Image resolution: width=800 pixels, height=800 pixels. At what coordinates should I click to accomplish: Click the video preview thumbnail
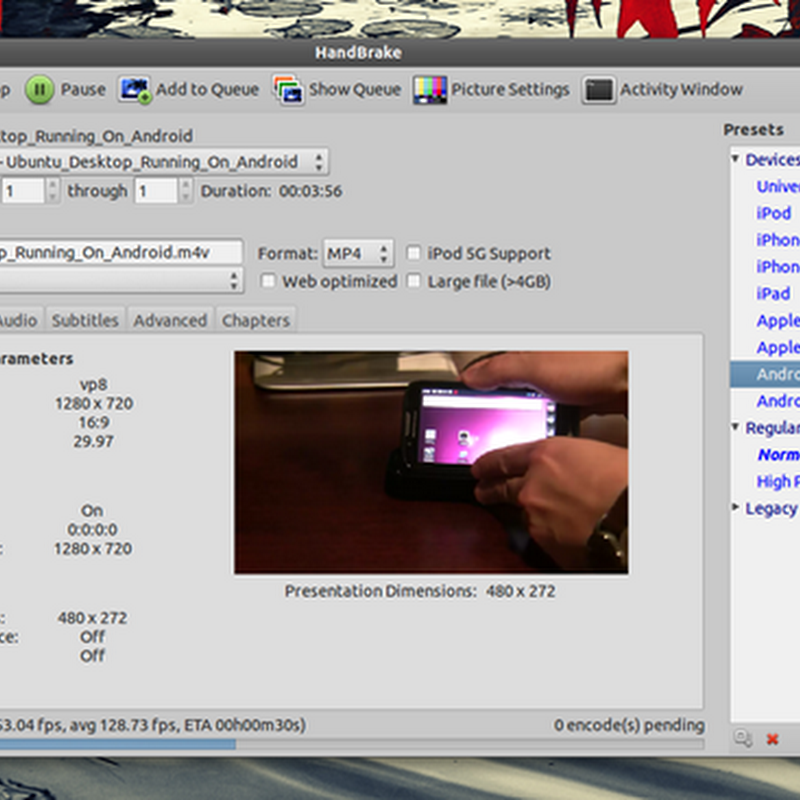pos(431,462)
